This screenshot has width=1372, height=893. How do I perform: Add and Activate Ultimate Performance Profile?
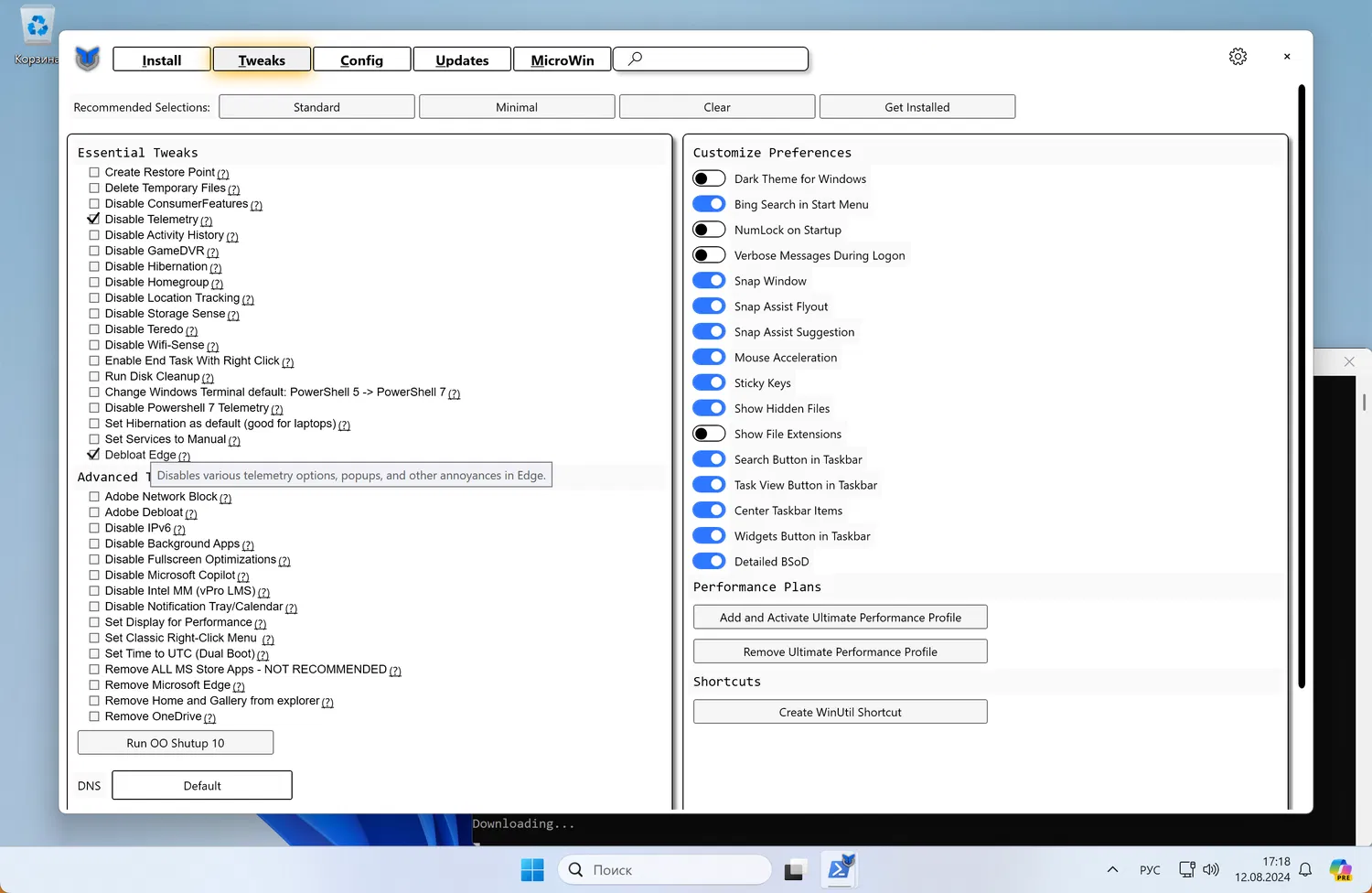pos(841,617)
